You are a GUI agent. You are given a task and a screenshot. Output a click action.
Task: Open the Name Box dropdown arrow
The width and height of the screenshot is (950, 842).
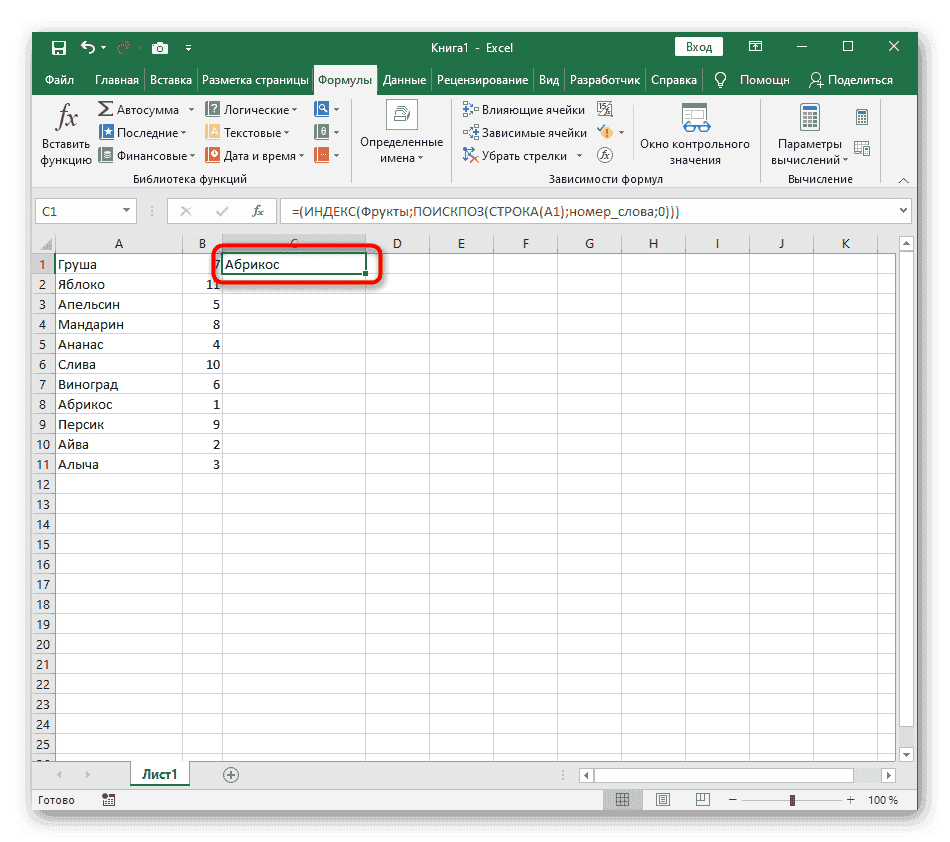pyautogui.click(x=126, y=211)
